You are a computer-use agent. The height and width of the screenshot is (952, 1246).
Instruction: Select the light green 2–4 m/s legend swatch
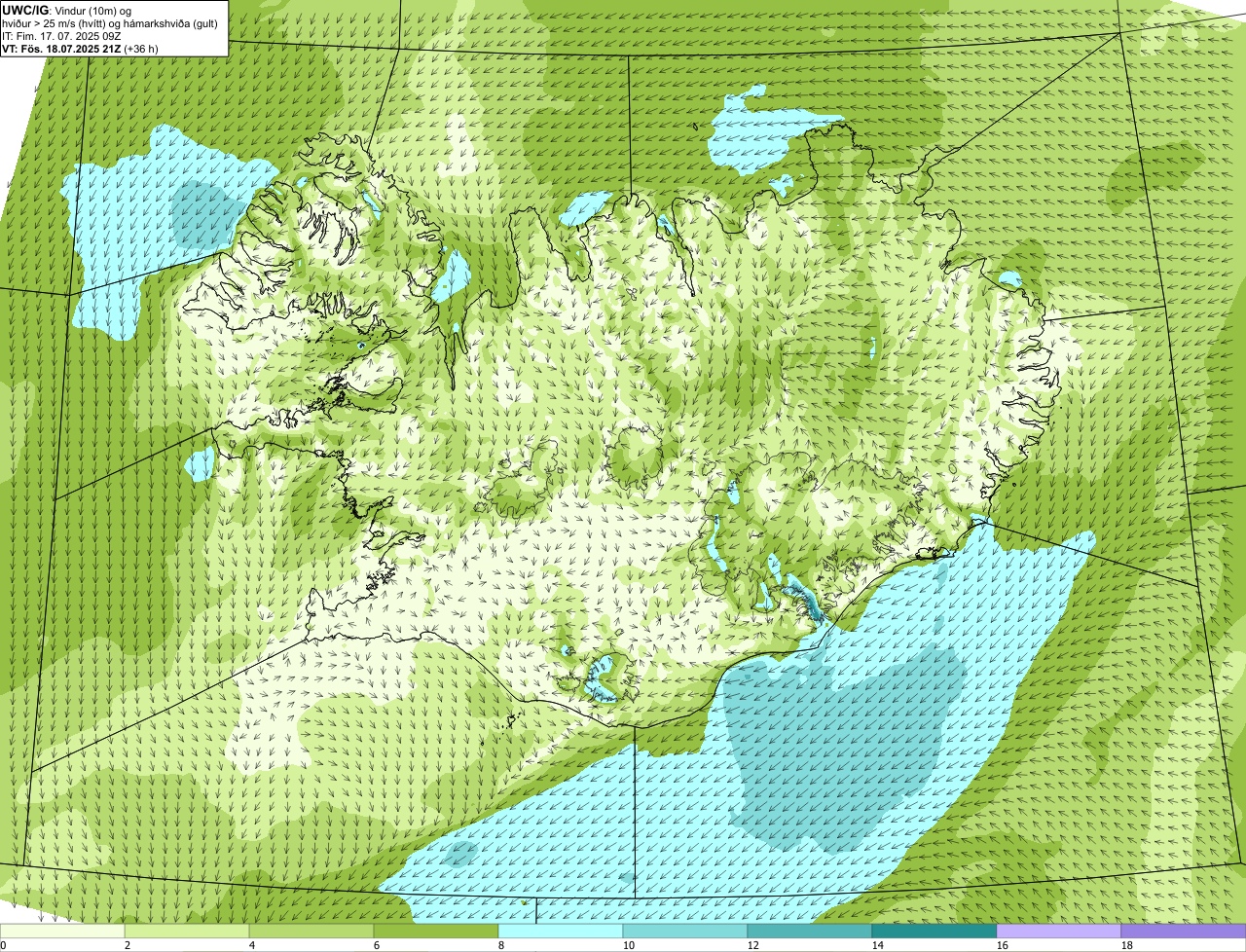(x=187, y=932)
